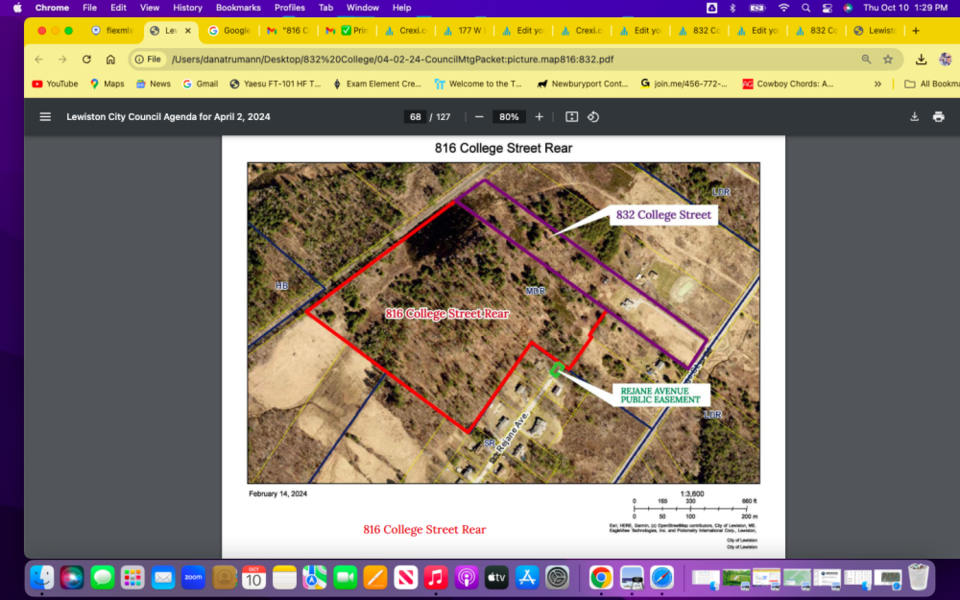Screen dimensions: 960x600
Task: Open the All Bookmarks folder
Action: pyautogui.click(x=930, y=84)
